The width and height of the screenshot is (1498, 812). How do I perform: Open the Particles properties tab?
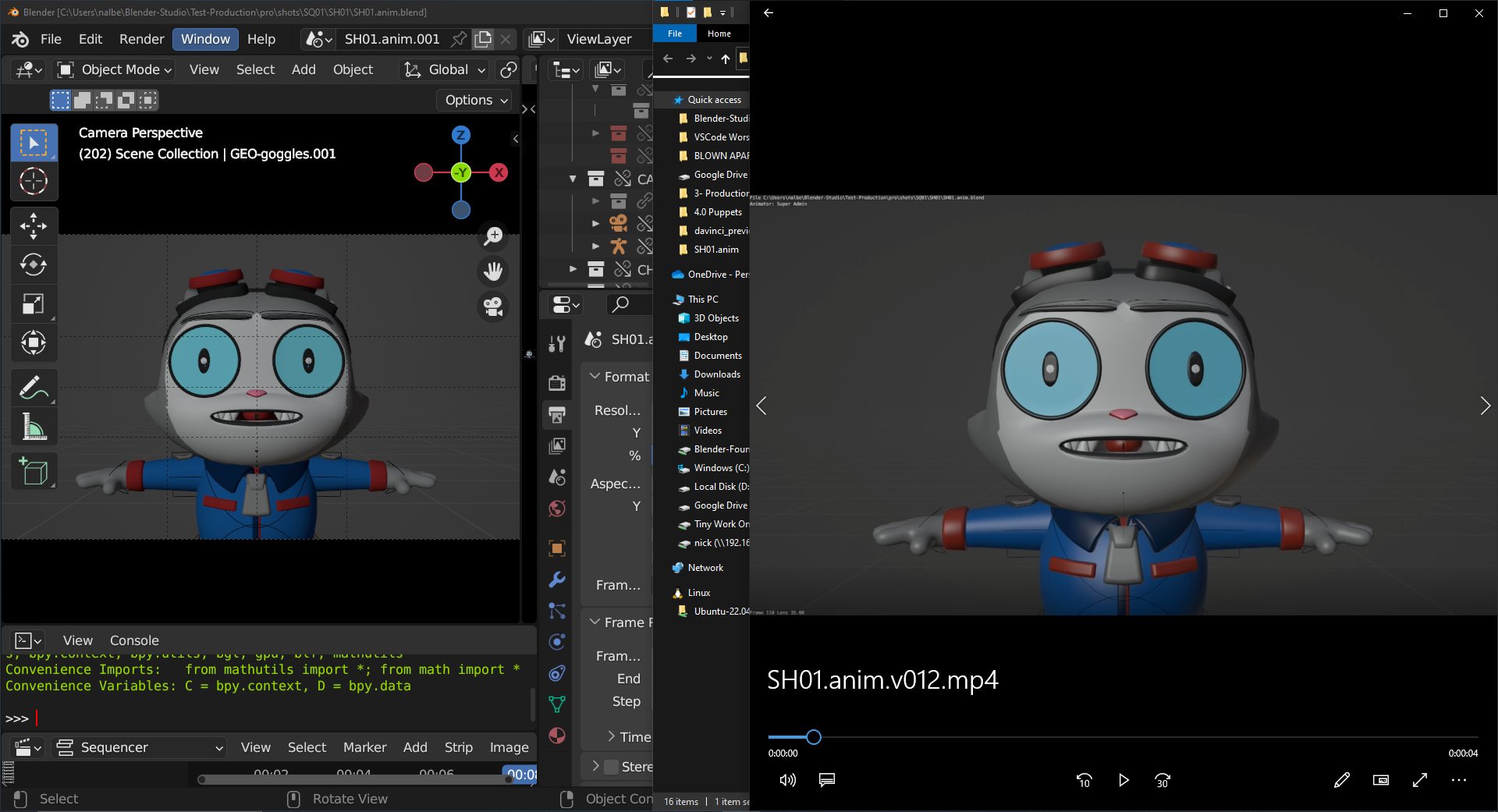(x=557, y=611)
